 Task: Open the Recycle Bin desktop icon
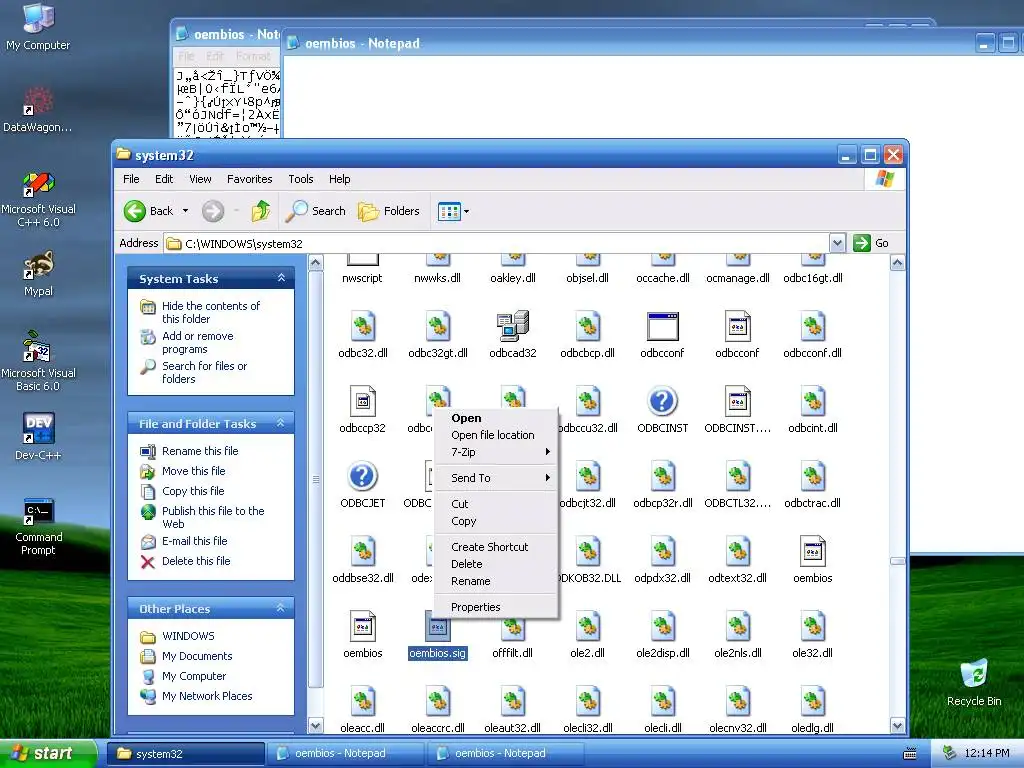point(974,682)
